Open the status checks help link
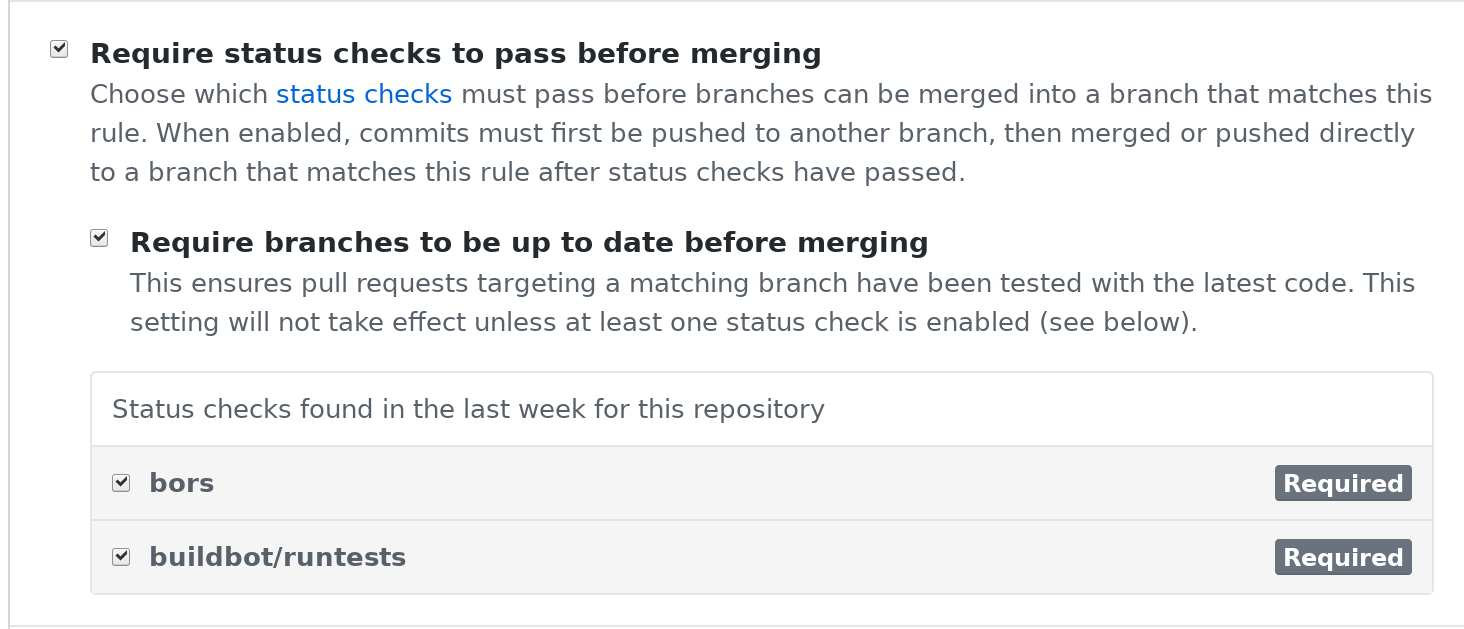This screenshot has height=629, width=1464. pos(364,95)
